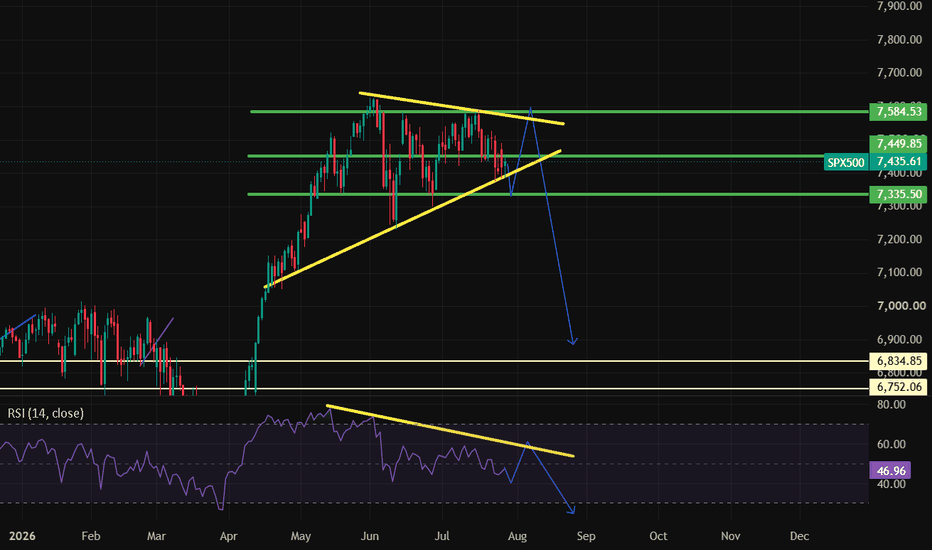This screenshot has width=932, height=550.
Task: Click the Feb label on time axis
Action: click(x=90, y=536)
